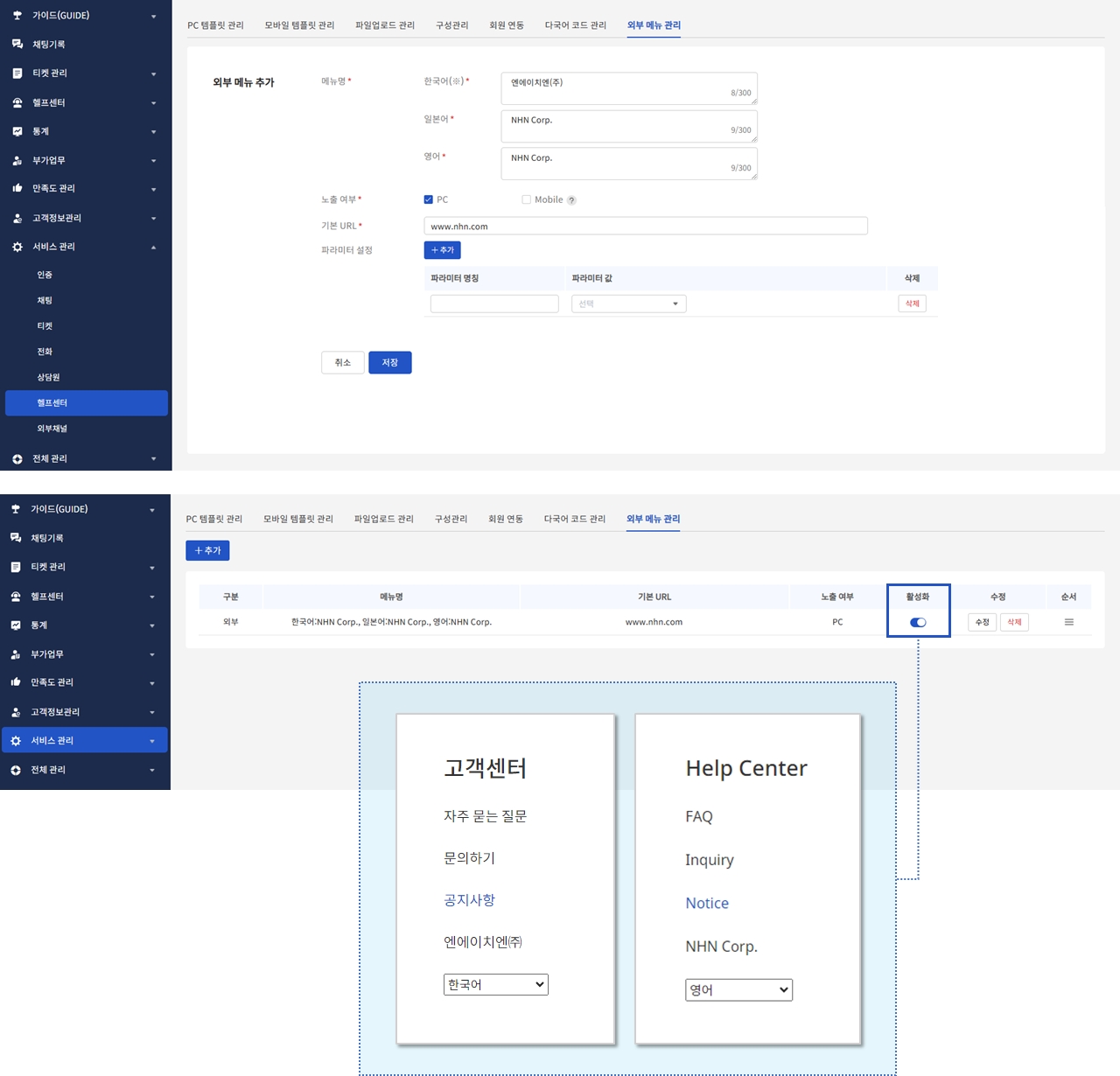The height and width of the screenshot is (1076, 1120).
Task: Select 상담원 under 서비스 관리 submenu
Action: tap(48, 377)
